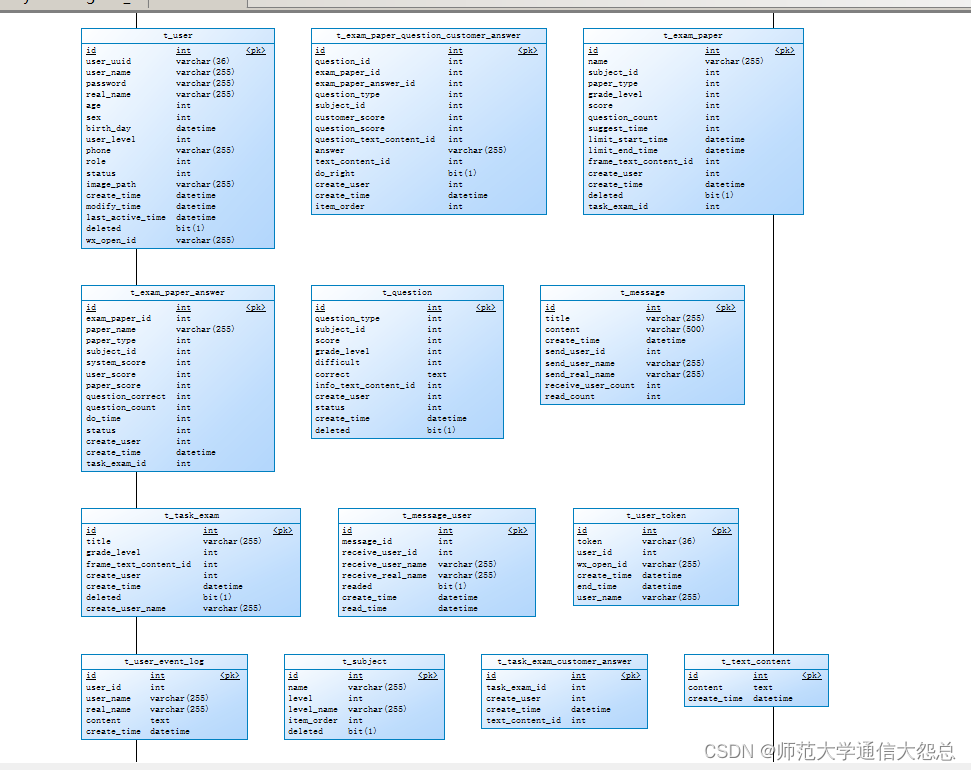The height and width of the screenshot is (770, 971).
Task: Select the t_text_content table title
Action: pyautogui.click(x=756, y=662)
